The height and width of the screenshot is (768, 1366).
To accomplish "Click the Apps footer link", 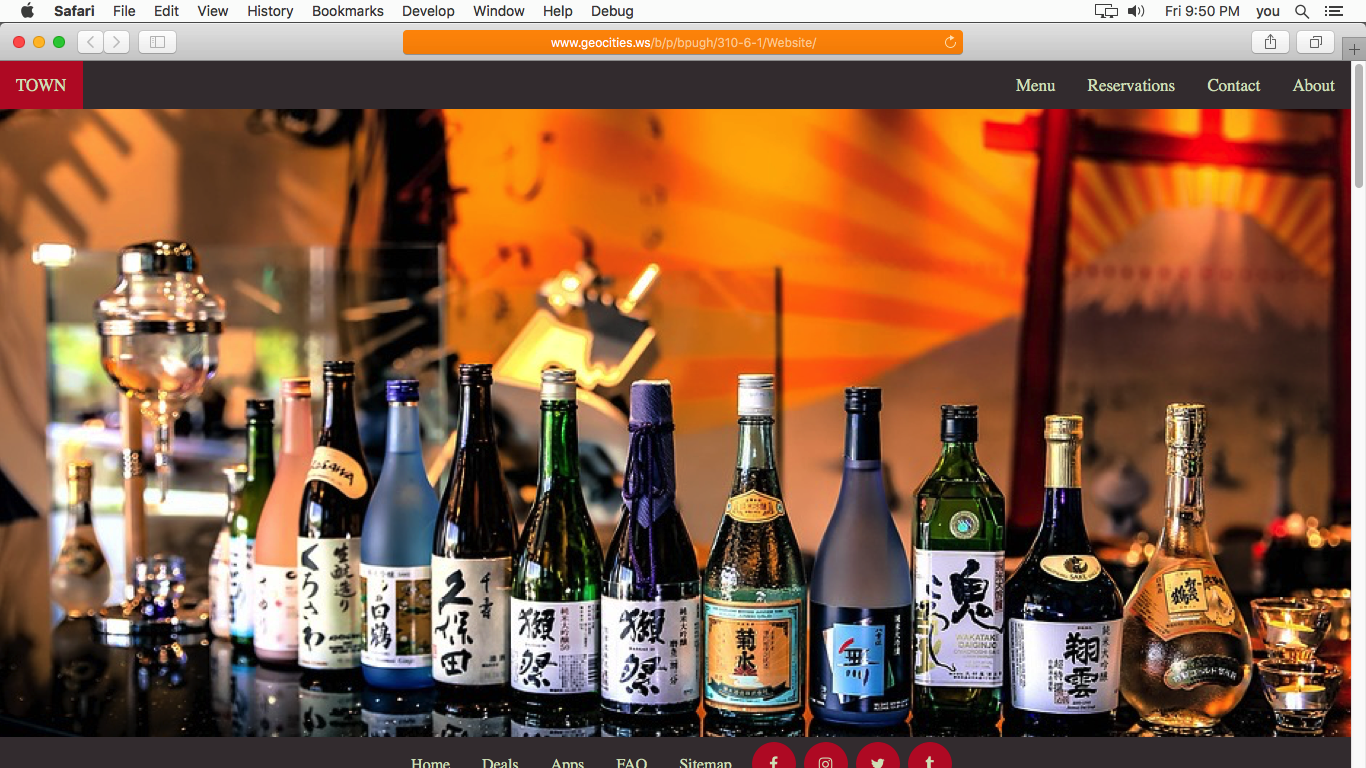I will [x=567, y=763].
